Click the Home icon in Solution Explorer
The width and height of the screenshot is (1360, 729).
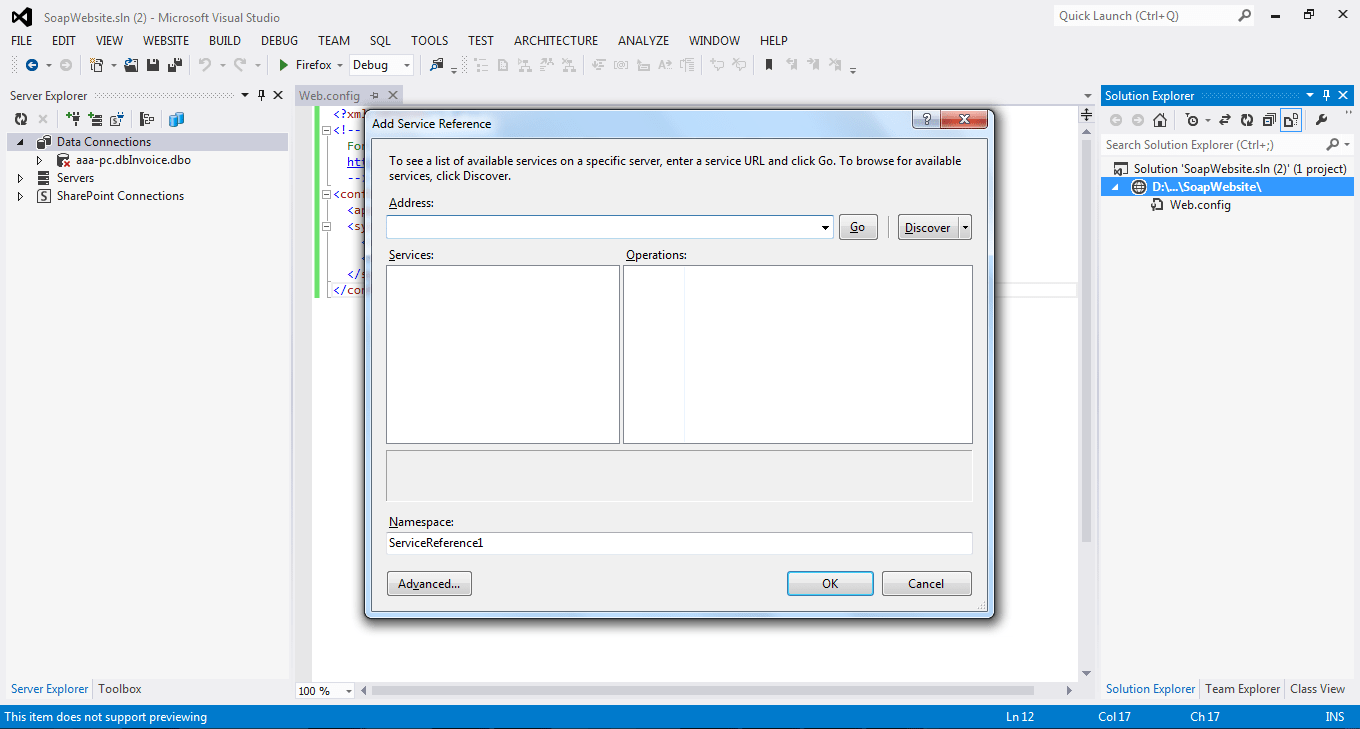coord(1159,120)
